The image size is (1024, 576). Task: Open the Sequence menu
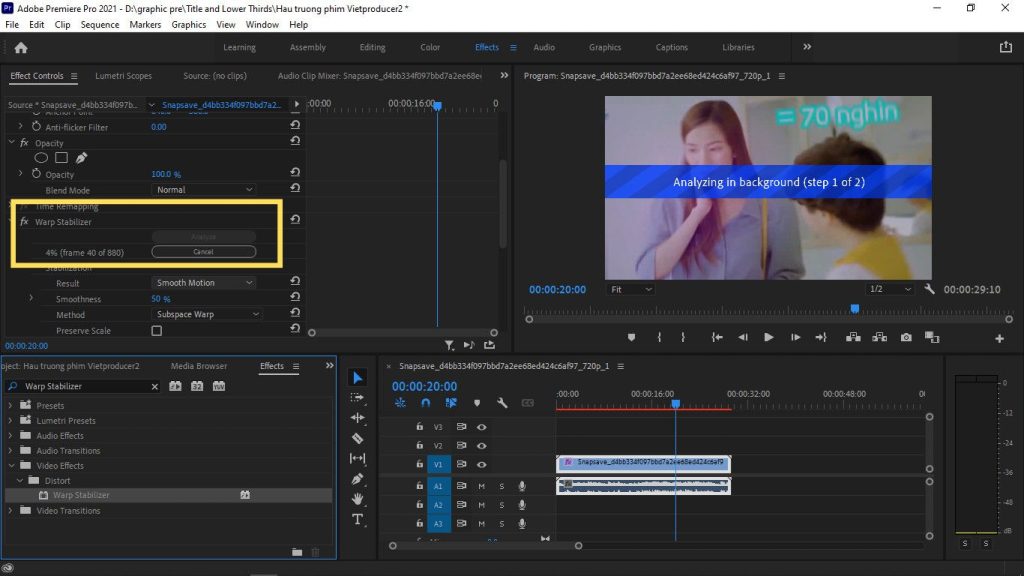tap(99, 24)
